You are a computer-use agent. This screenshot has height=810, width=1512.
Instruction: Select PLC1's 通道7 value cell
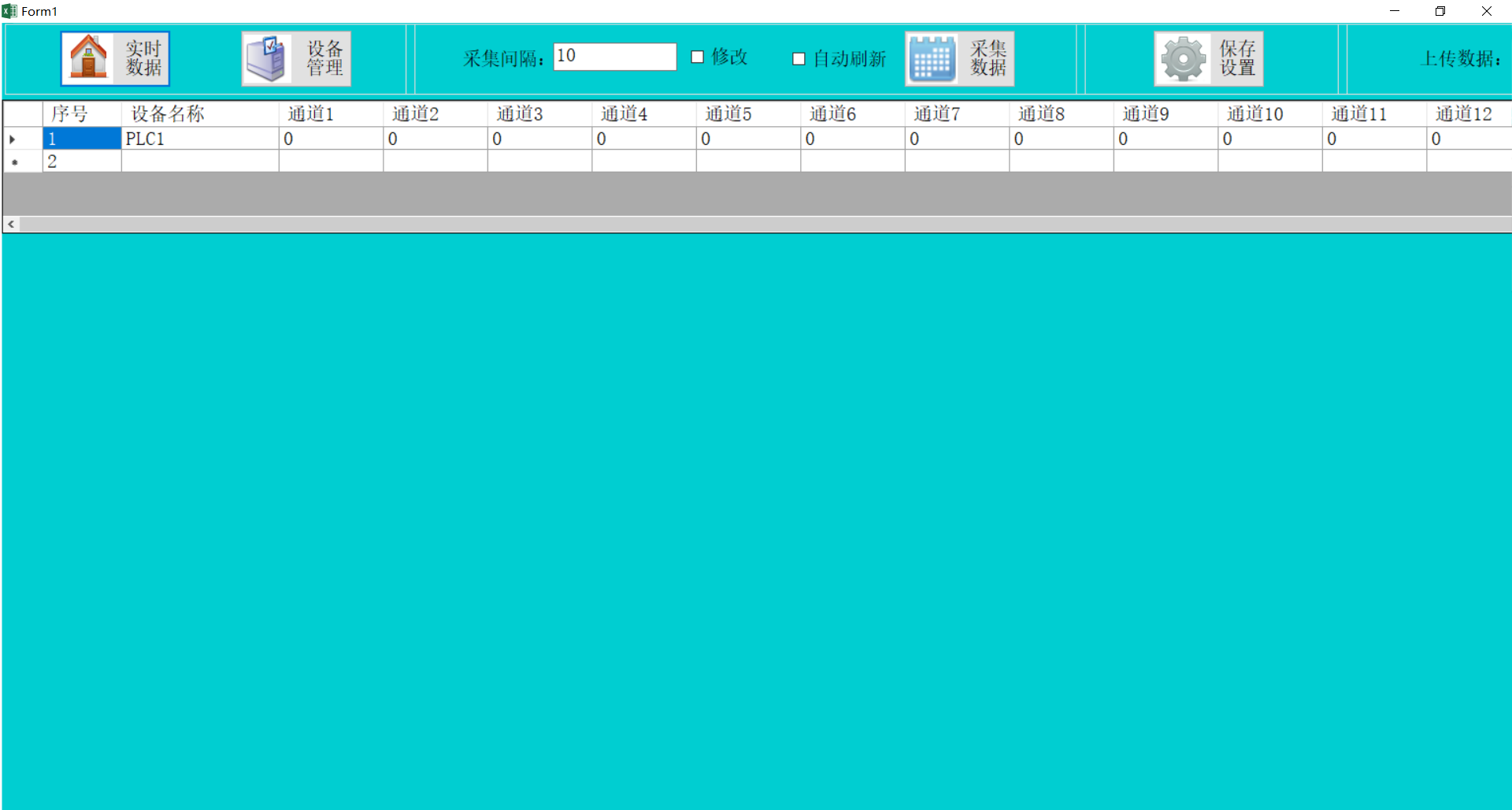(x=957, y=139)
